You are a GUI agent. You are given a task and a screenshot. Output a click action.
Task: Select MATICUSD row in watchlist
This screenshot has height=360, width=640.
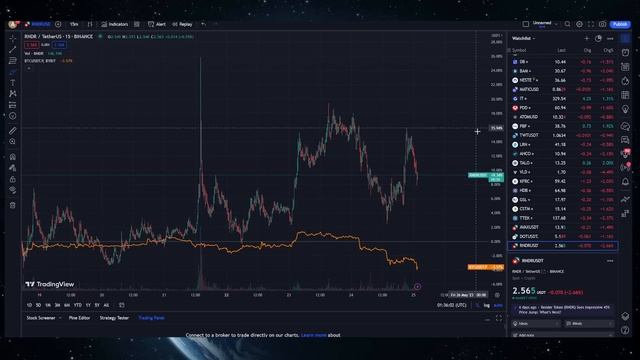point(563,89)
